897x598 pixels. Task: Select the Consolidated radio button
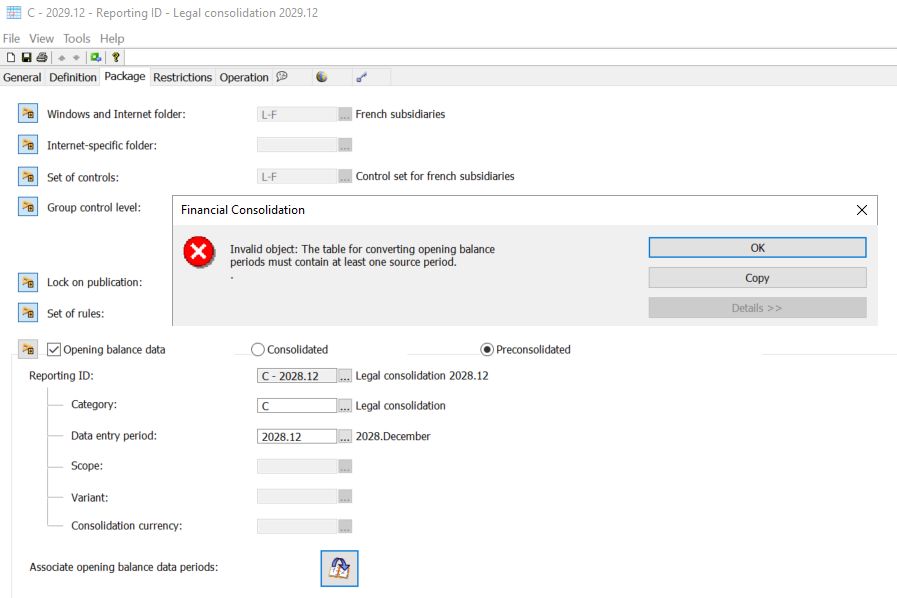(258, 349)
